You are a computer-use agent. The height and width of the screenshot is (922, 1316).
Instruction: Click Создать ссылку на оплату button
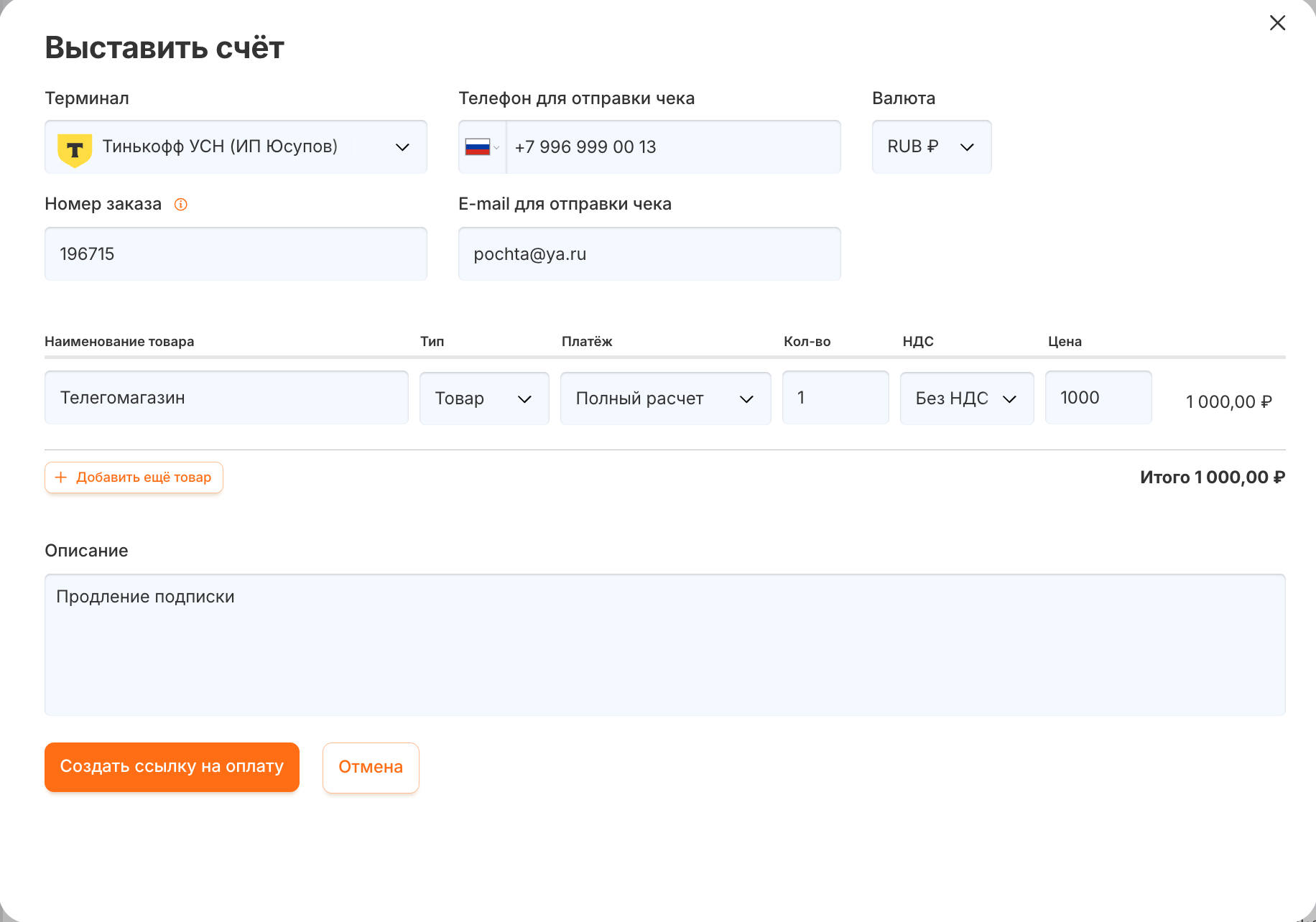click(172, 767)
